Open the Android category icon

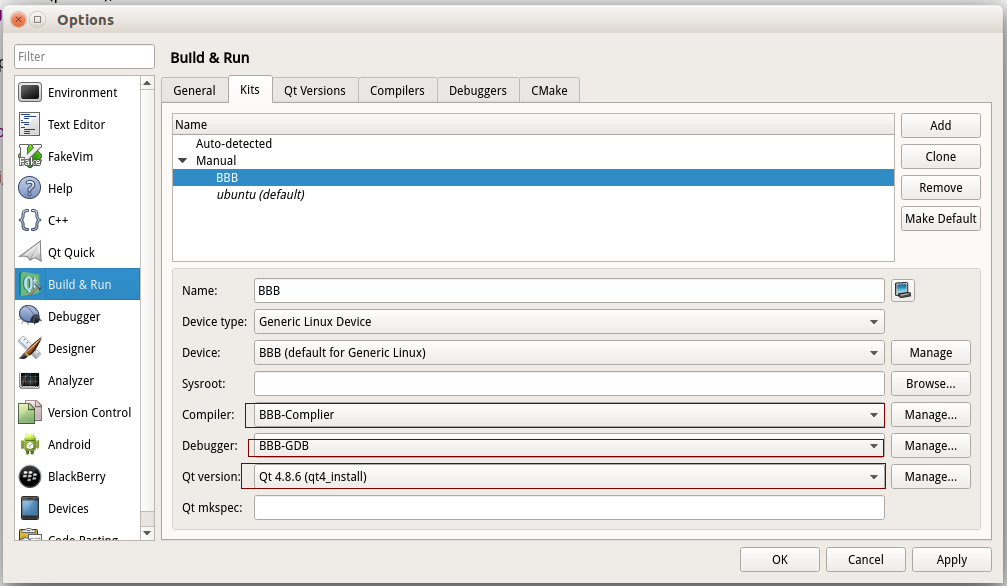pyautogui.click(x=30, y=444)
